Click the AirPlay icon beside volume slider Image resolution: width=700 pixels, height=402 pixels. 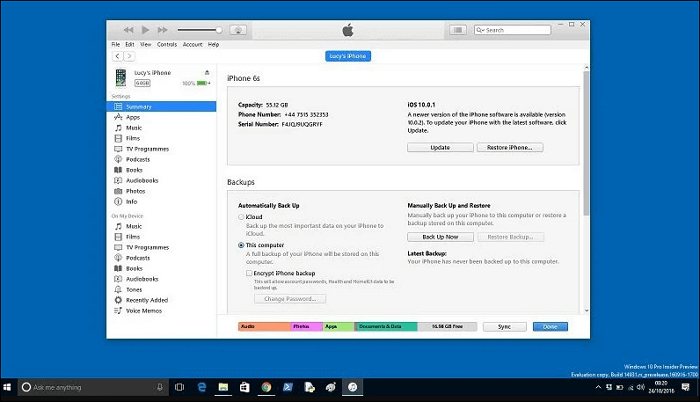point(239,30)
